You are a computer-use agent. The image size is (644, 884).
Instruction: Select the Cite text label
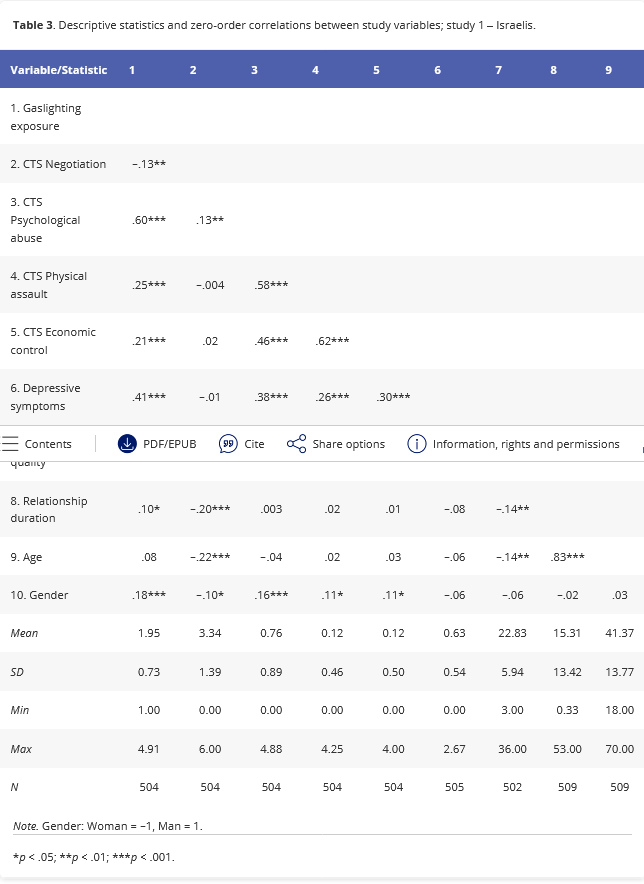254,444
